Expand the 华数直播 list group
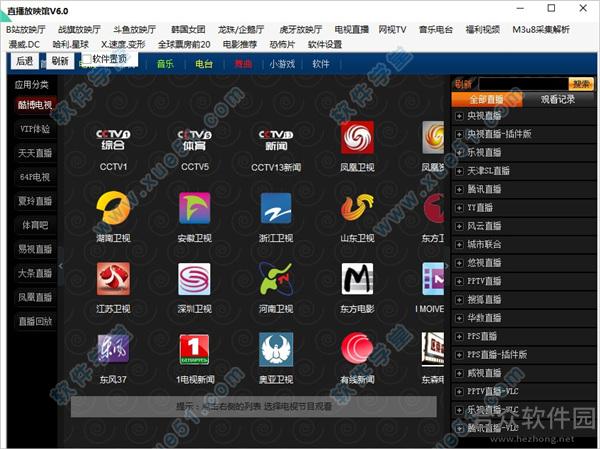This screenshot has width=600, height=449. (x=459, y=318)
